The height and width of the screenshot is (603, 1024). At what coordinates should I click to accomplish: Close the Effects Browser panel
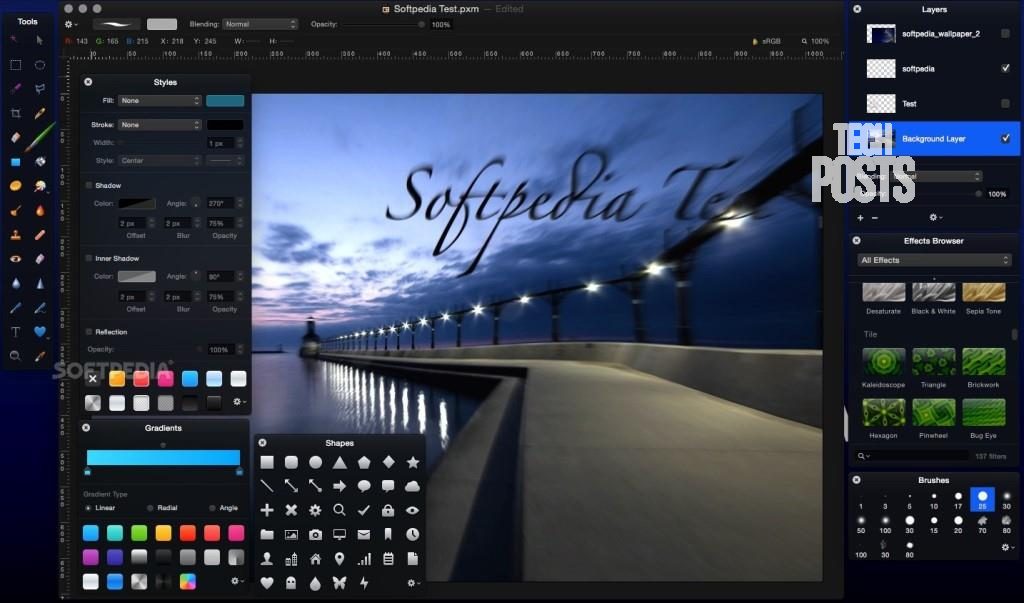(x=856, y=240)
